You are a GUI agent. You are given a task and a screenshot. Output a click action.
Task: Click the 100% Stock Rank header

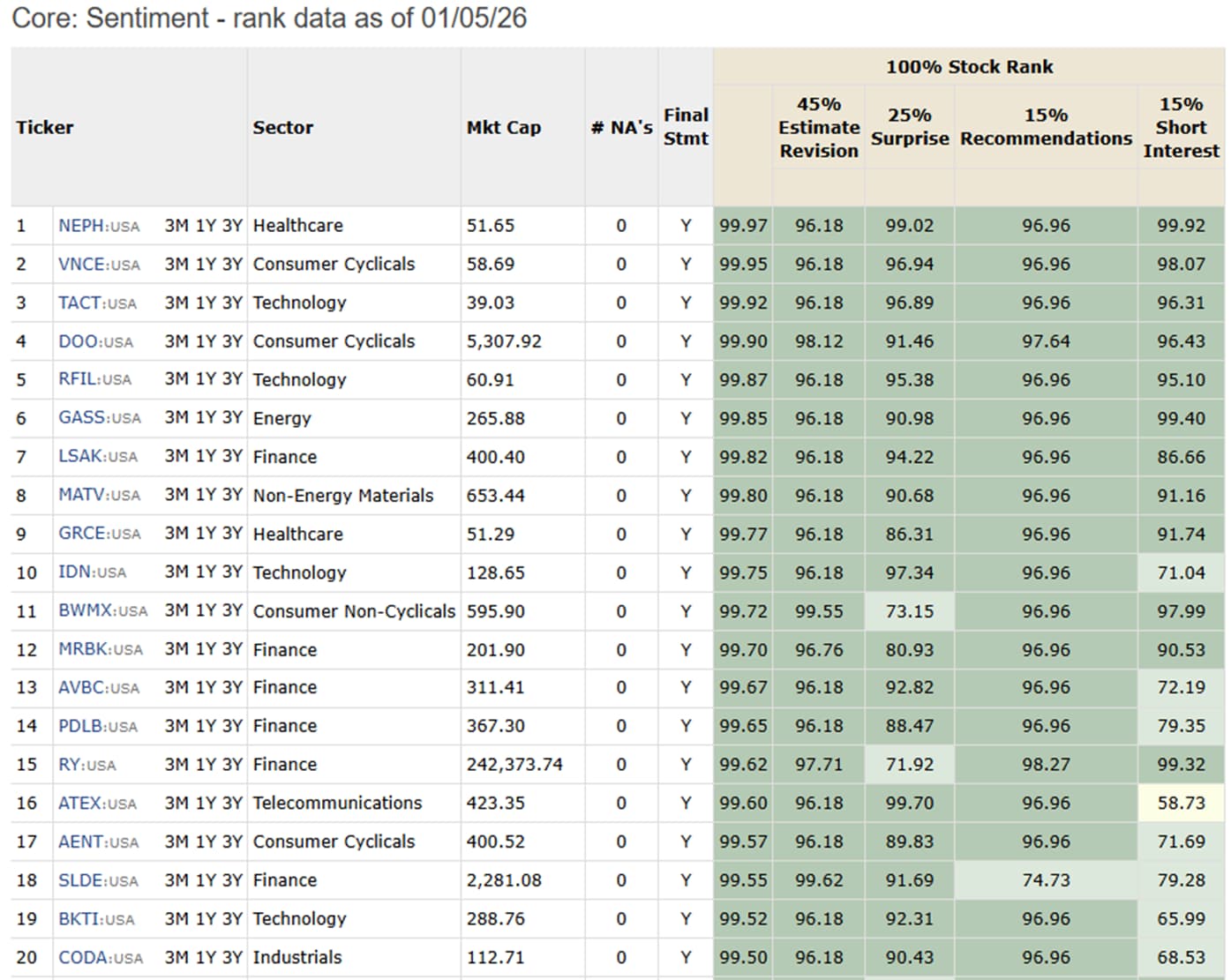[x=968, y=67]
